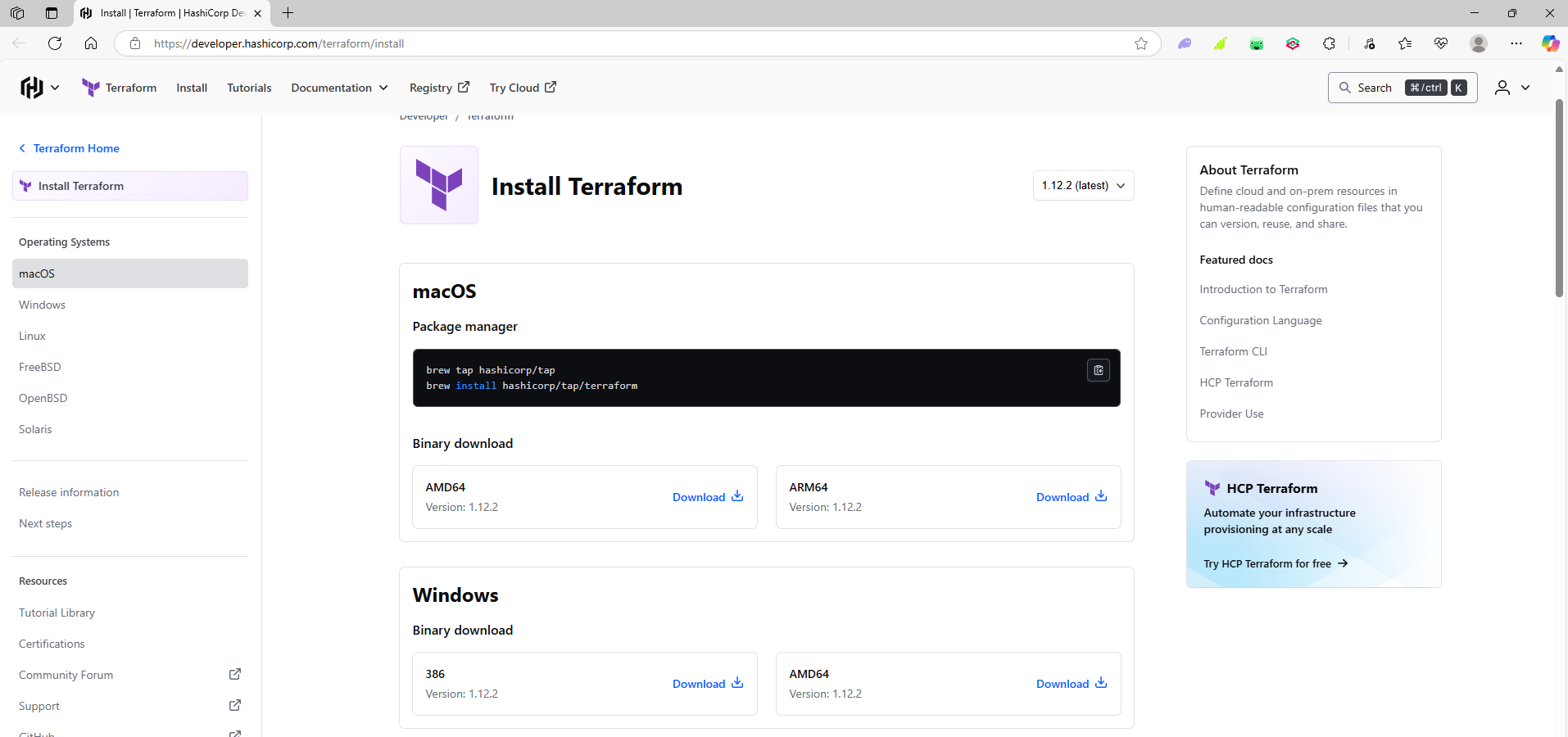Jump to the Linux section in sidebar
This screenshot has width=1568, height=737.
(x=32, y=336)
